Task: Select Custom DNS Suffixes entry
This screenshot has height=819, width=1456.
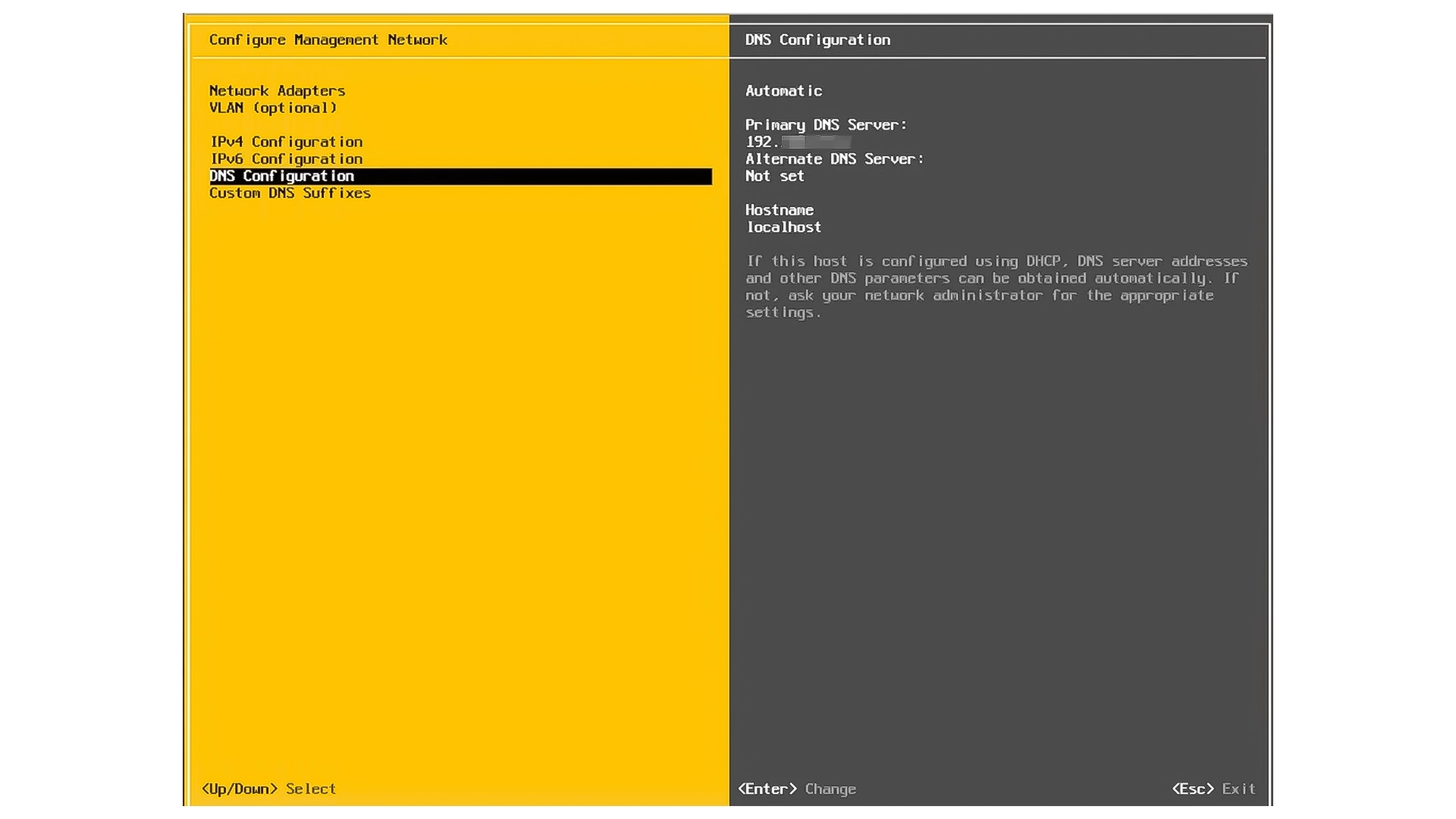Action: 290,193
